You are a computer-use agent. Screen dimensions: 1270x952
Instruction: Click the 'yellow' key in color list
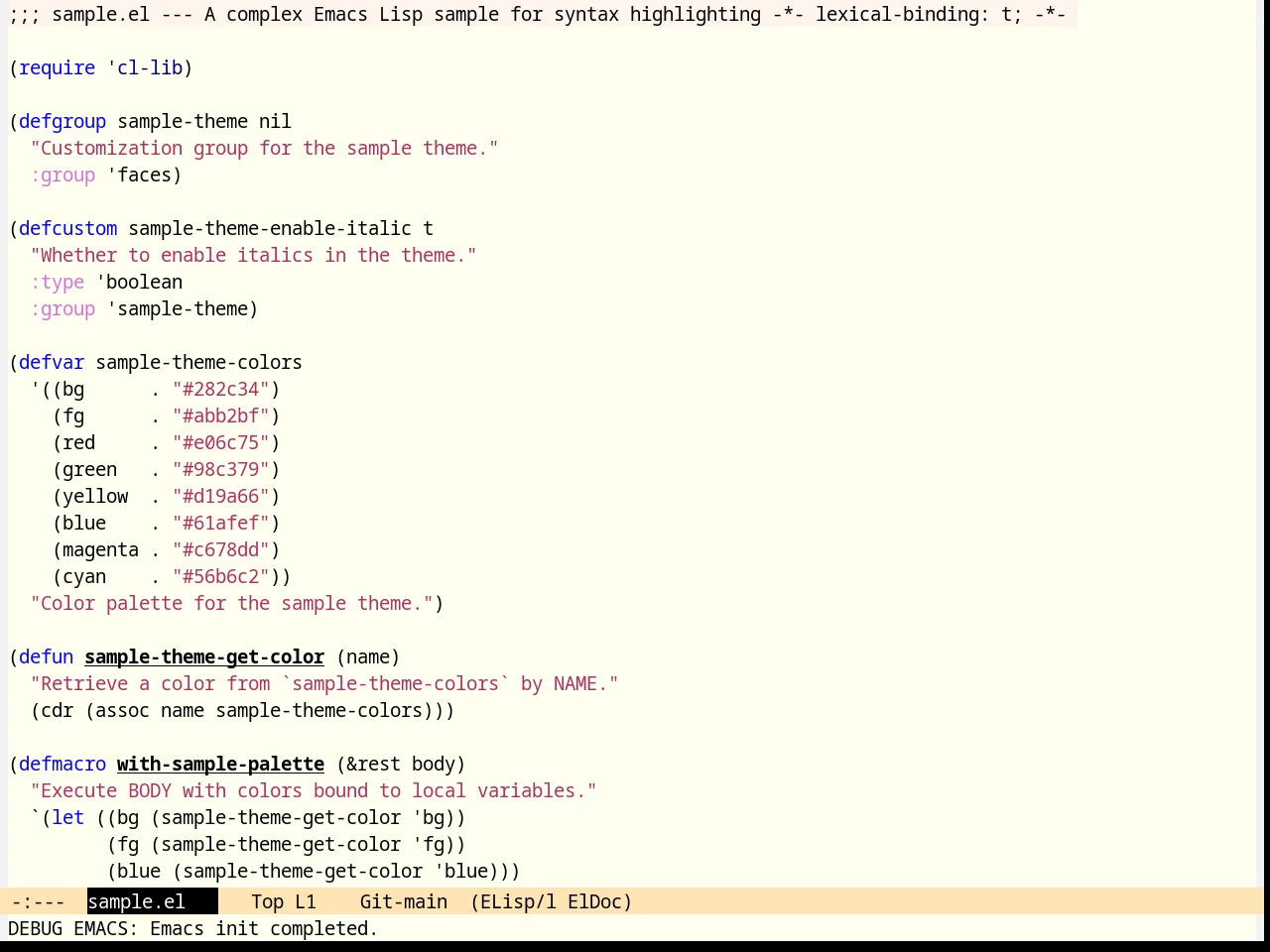95,496
